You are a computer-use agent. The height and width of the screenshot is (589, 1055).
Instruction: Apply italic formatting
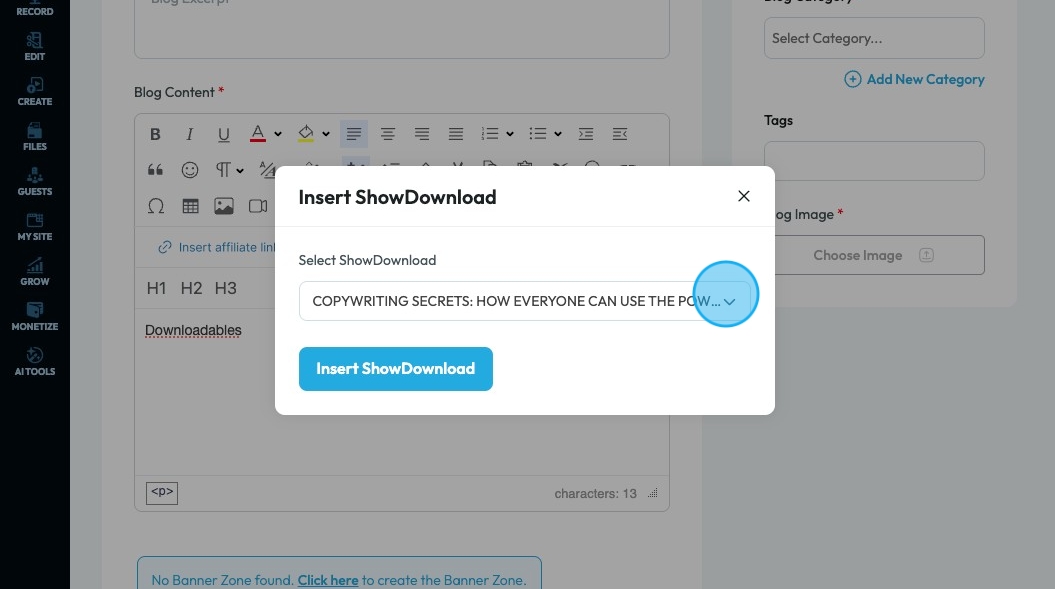189,134
